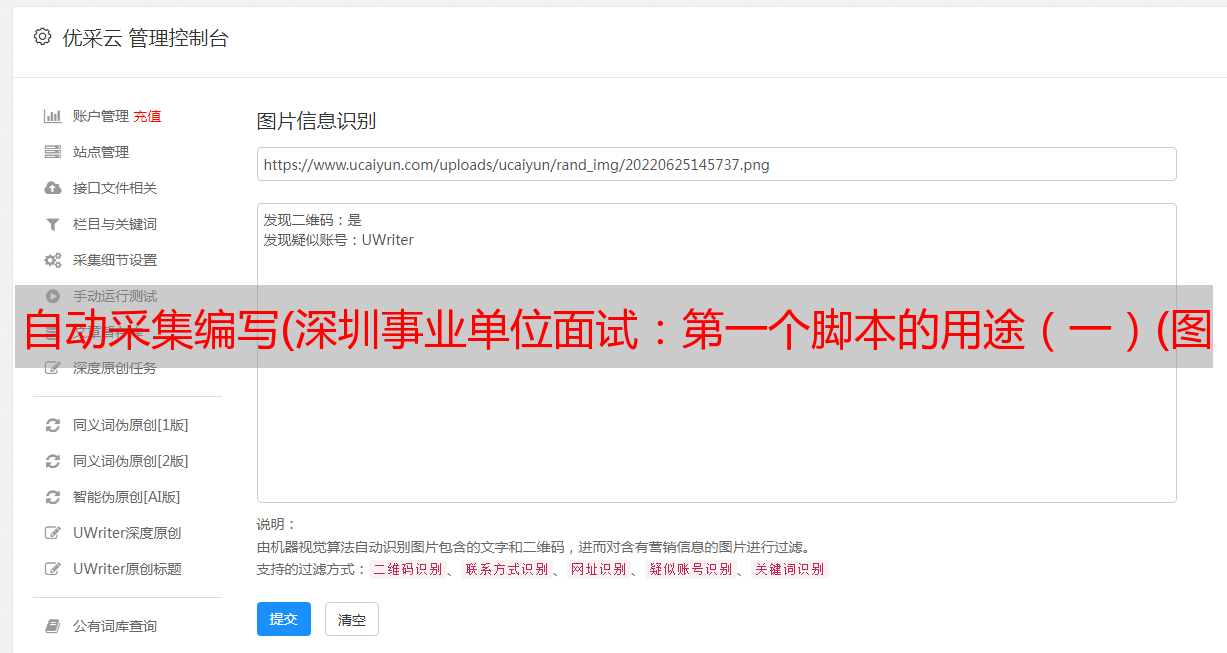Click the 优采云 管理控制台 title

[x=145, y=38]
